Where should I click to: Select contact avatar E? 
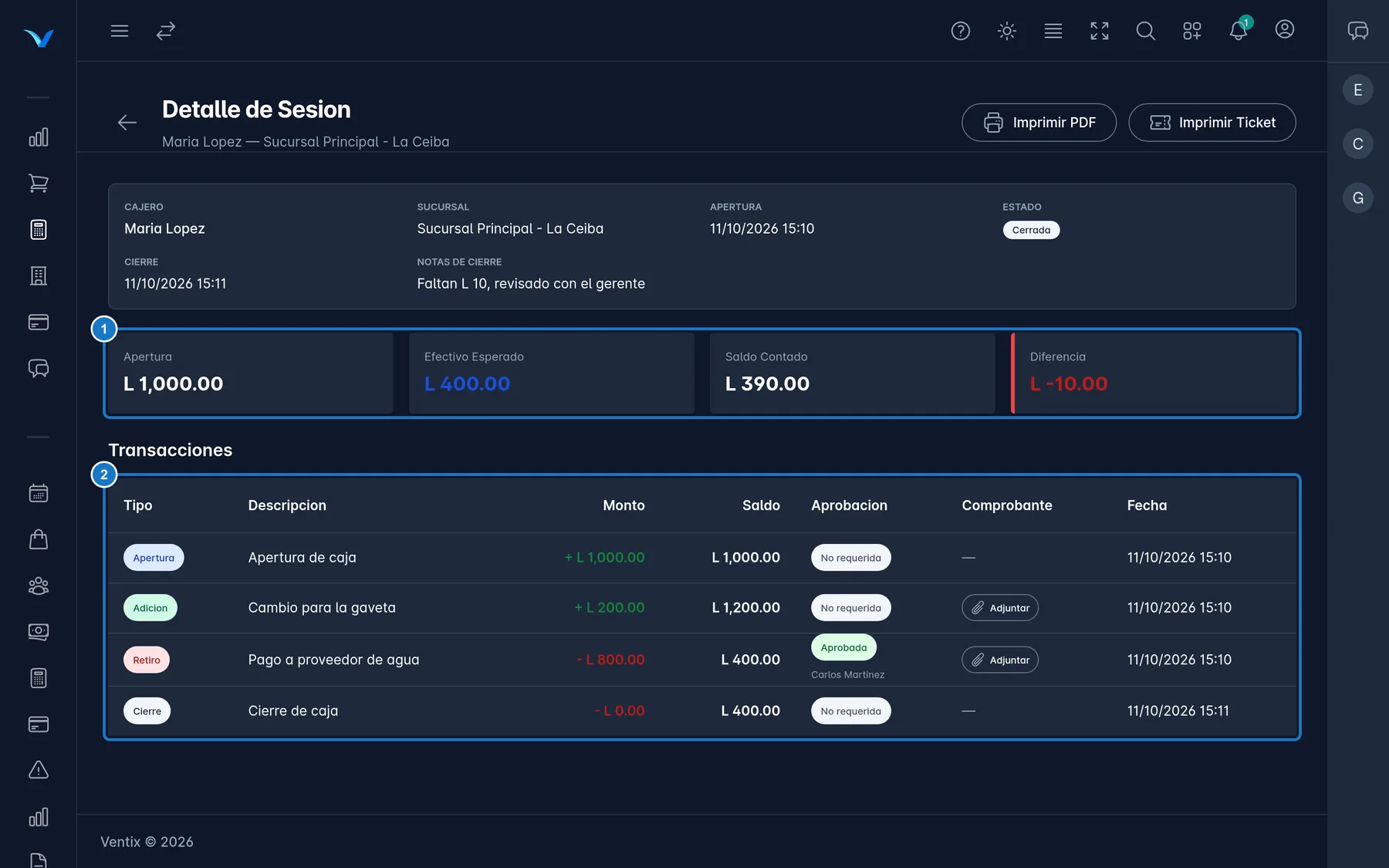click(x=1358, y=90)
